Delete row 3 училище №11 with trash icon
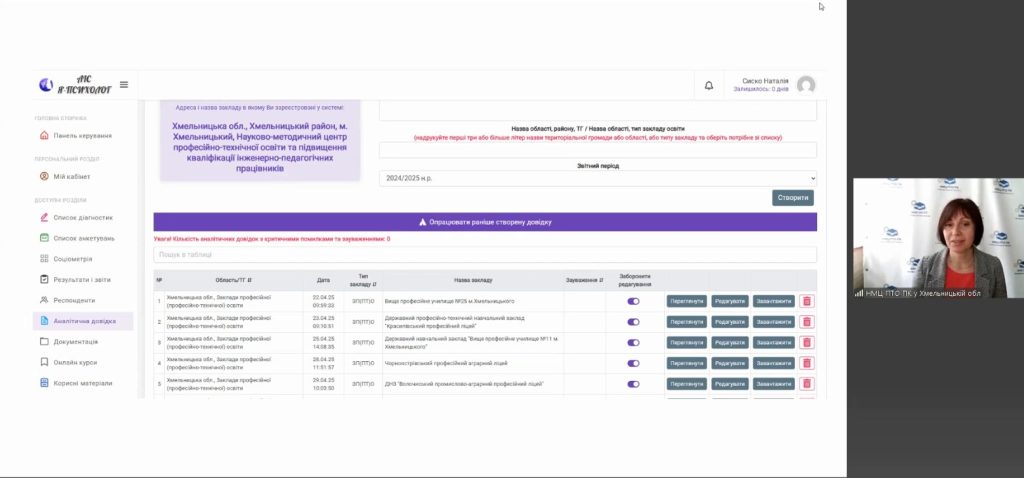Image resolution: width=1024 pixels, height=478 pixels. pos(807,342)
